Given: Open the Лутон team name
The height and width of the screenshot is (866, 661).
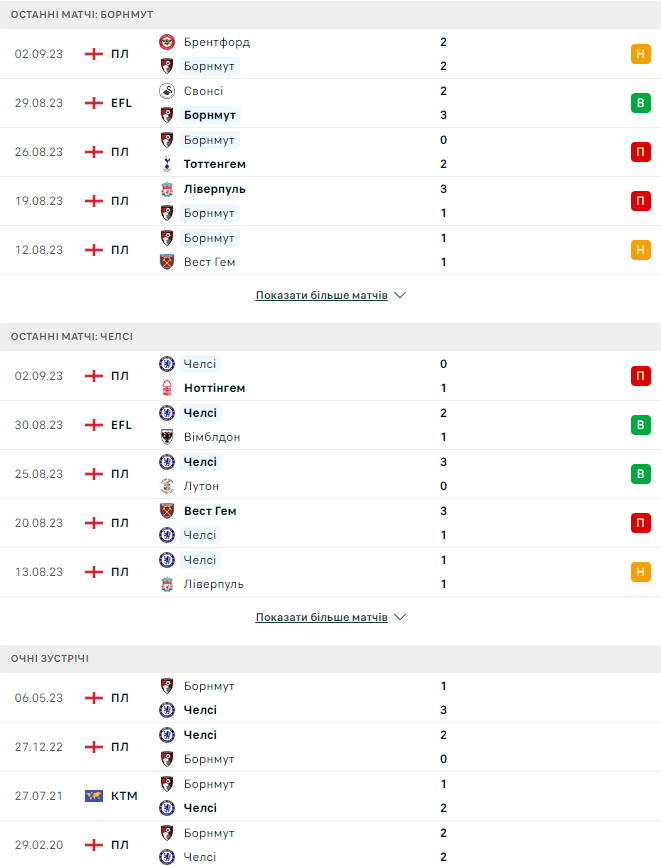Looking at the screenshot, I should (x=201, y=486).
